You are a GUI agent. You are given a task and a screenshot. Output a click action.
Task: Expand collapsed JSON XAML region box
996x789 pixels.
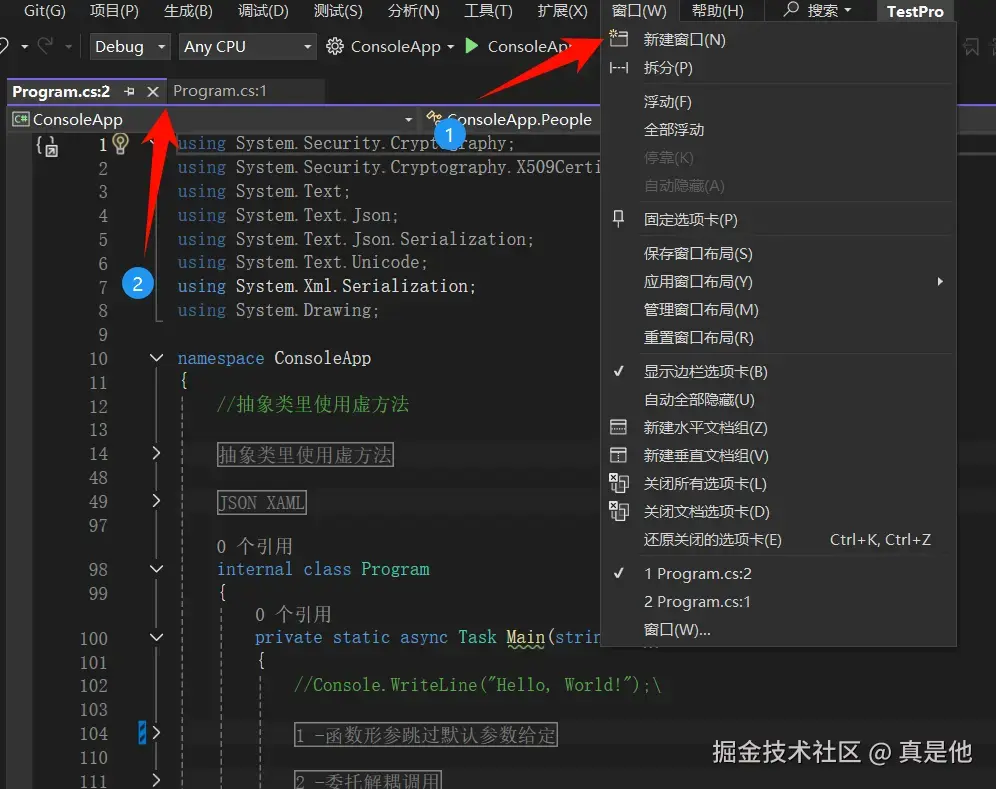[x=262, y=502]
